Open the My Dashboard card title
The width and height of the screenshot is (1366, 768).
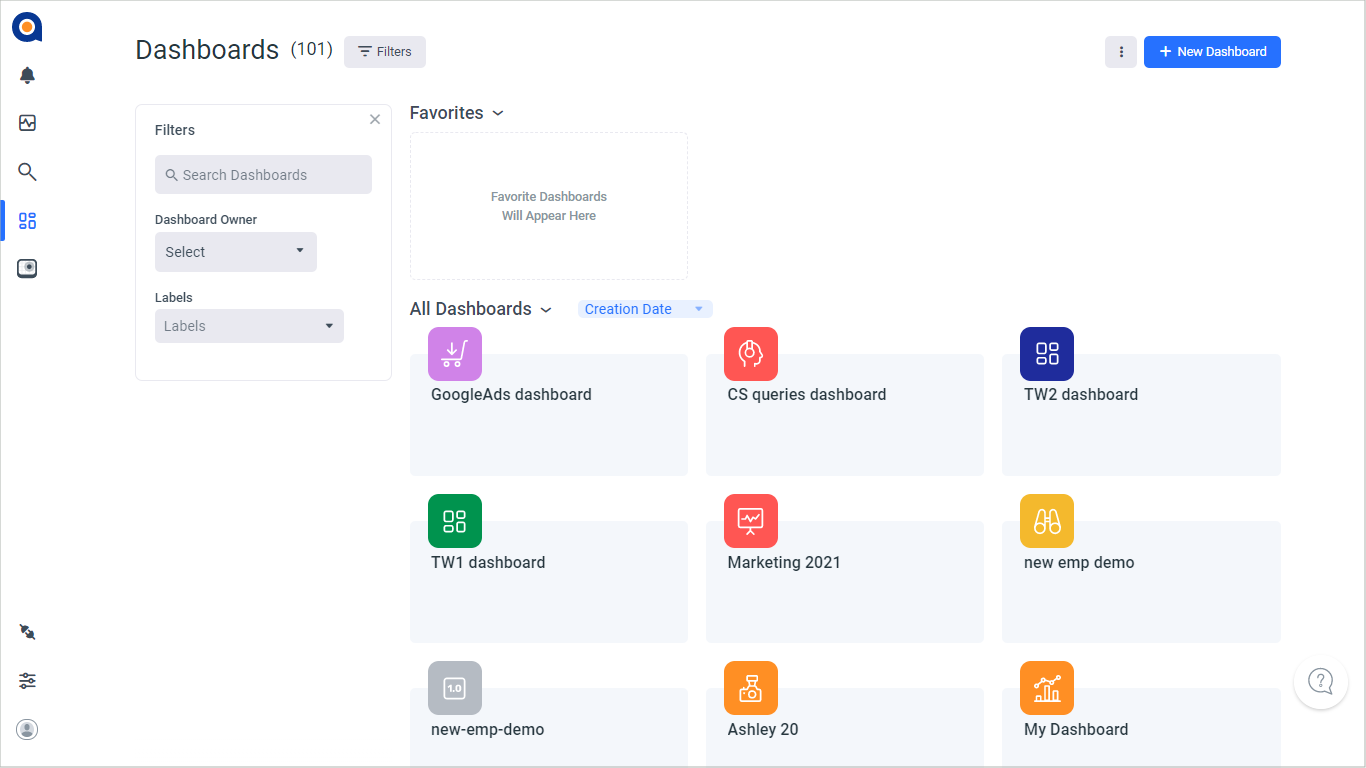click(x=1076, y=729)
